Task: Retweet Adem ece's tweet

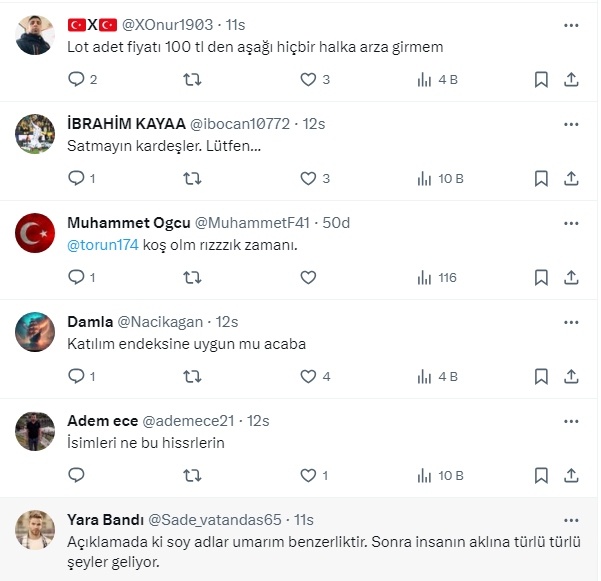Action: click(193, 475)
